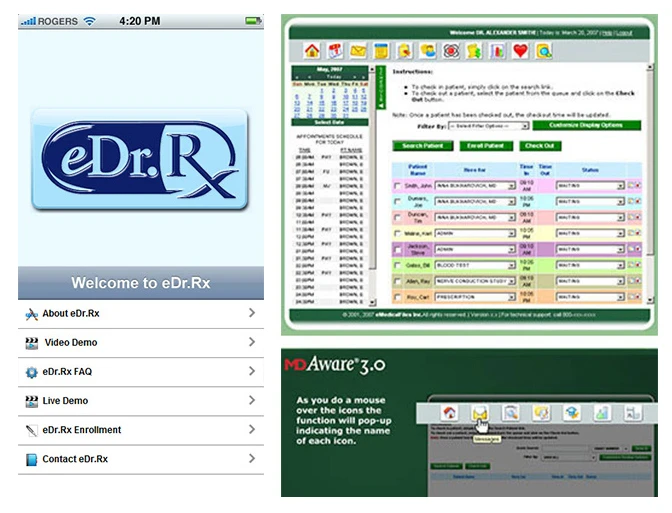Click Today link in the May 2007 calendar
The image size is (672, 513).
(x=333, y=77)
